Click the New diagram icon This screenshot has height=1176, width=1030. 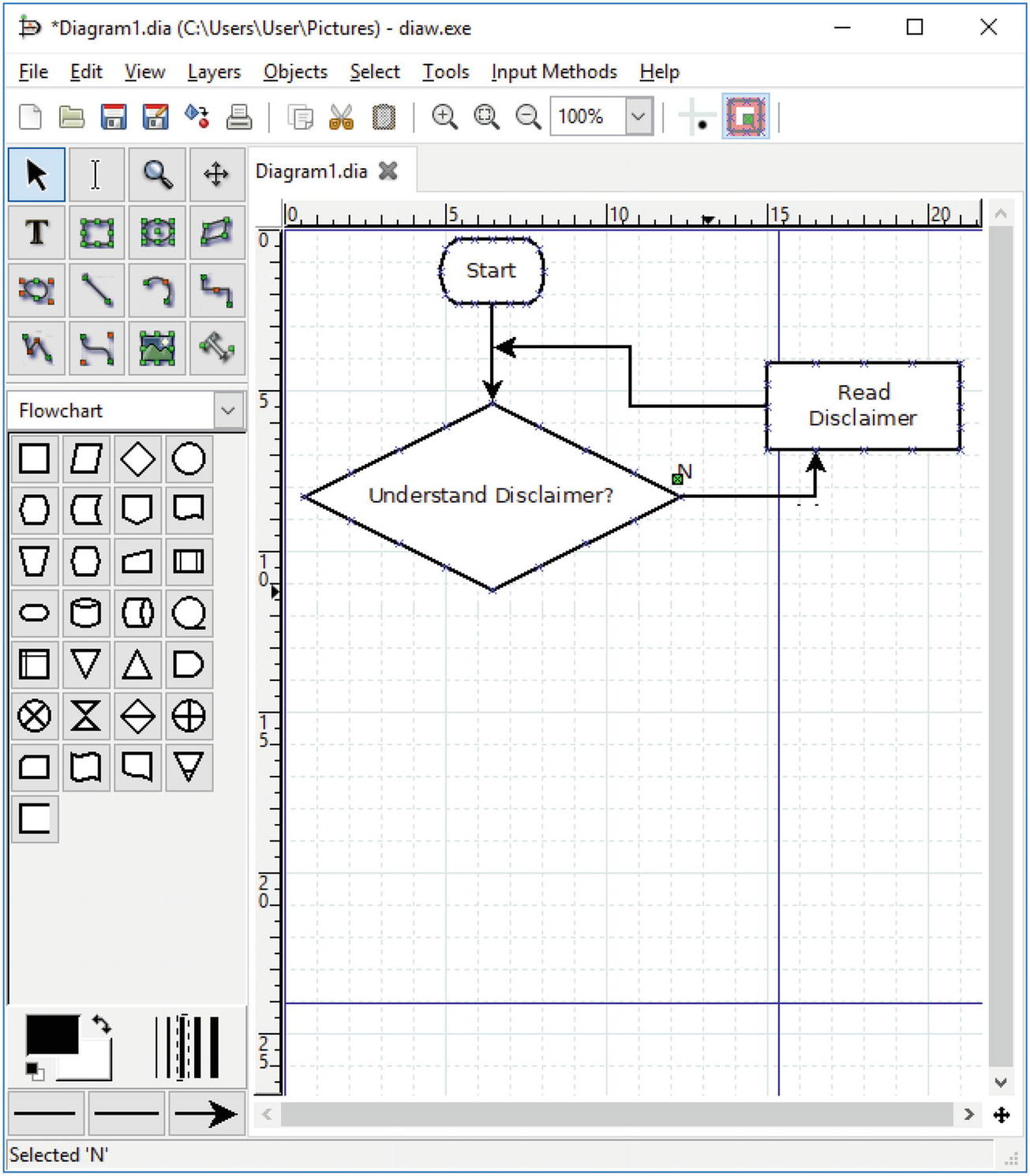30,117
